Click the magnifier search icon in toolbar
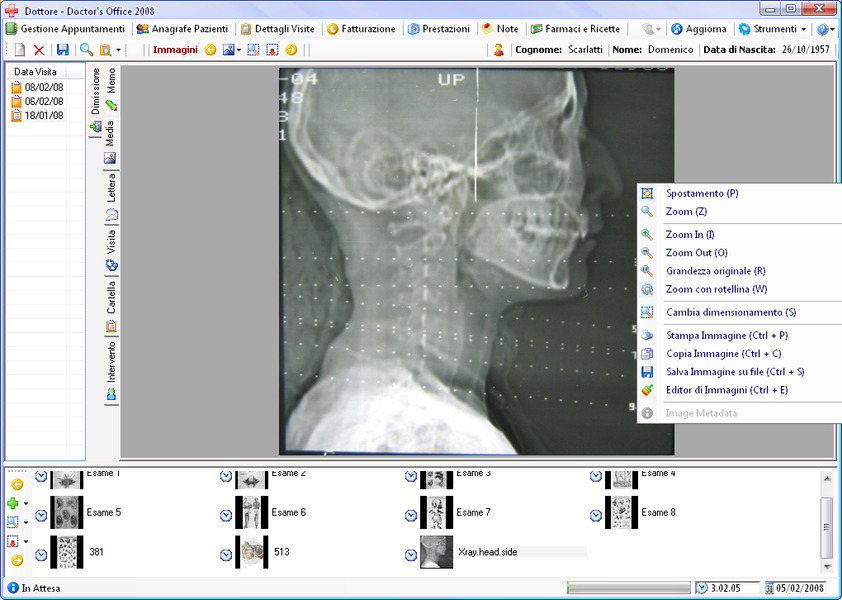Screen dimensions: 842x600 tap(86, 50)
